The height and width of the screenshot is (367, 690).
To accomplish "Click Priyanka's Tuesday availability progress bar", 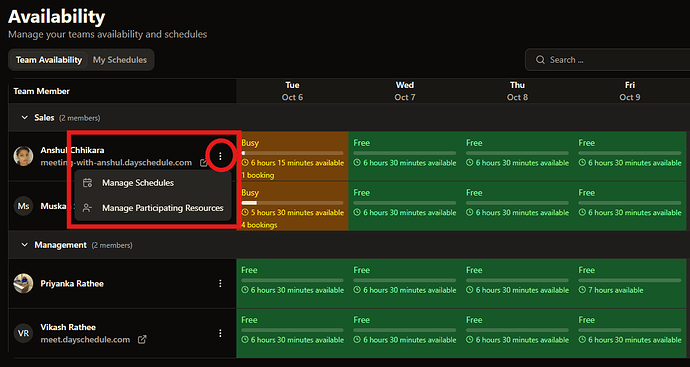I will click(x=292, y=280).
